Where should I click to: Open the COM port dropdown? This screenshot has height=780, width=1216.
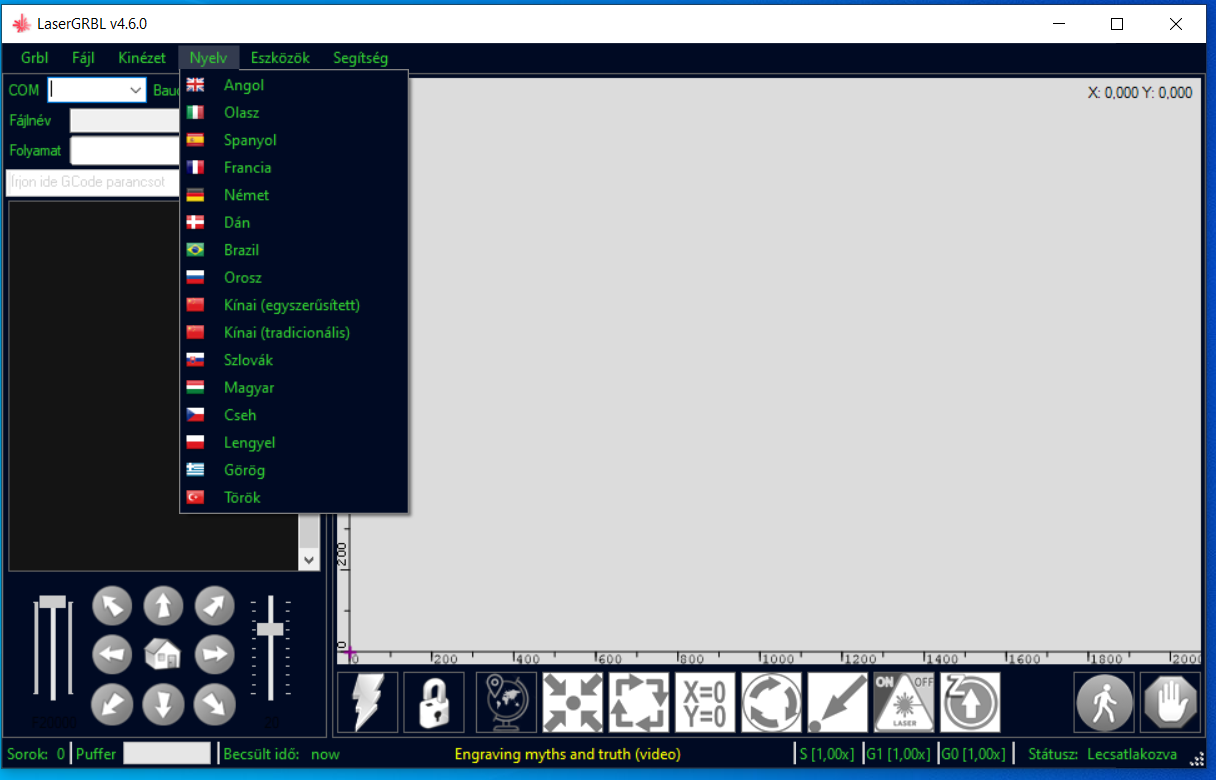point(137,90)
